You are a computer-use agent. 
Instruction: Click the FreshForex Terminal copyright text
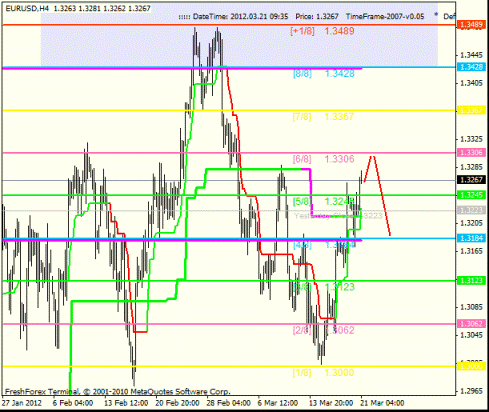point(117,392)
